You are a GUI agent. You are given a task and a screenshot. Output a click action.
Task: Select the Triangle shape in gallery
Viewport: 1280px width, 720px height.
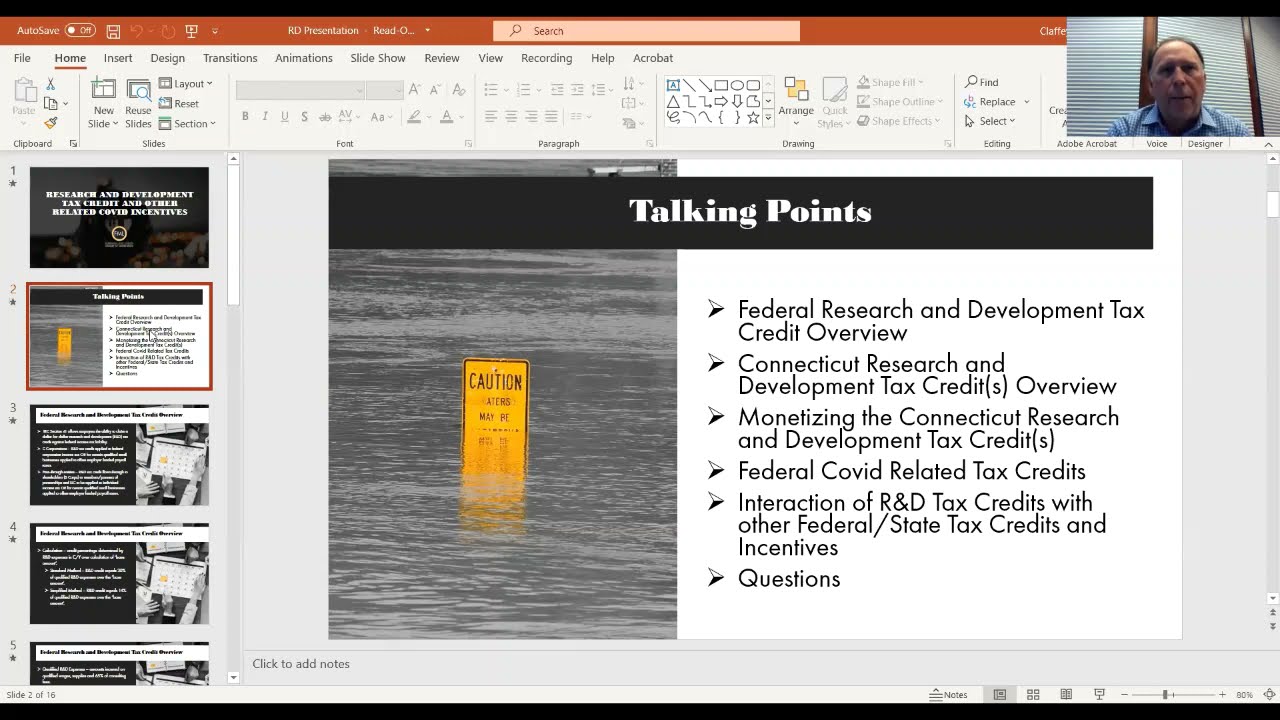[x=673, y=101]
